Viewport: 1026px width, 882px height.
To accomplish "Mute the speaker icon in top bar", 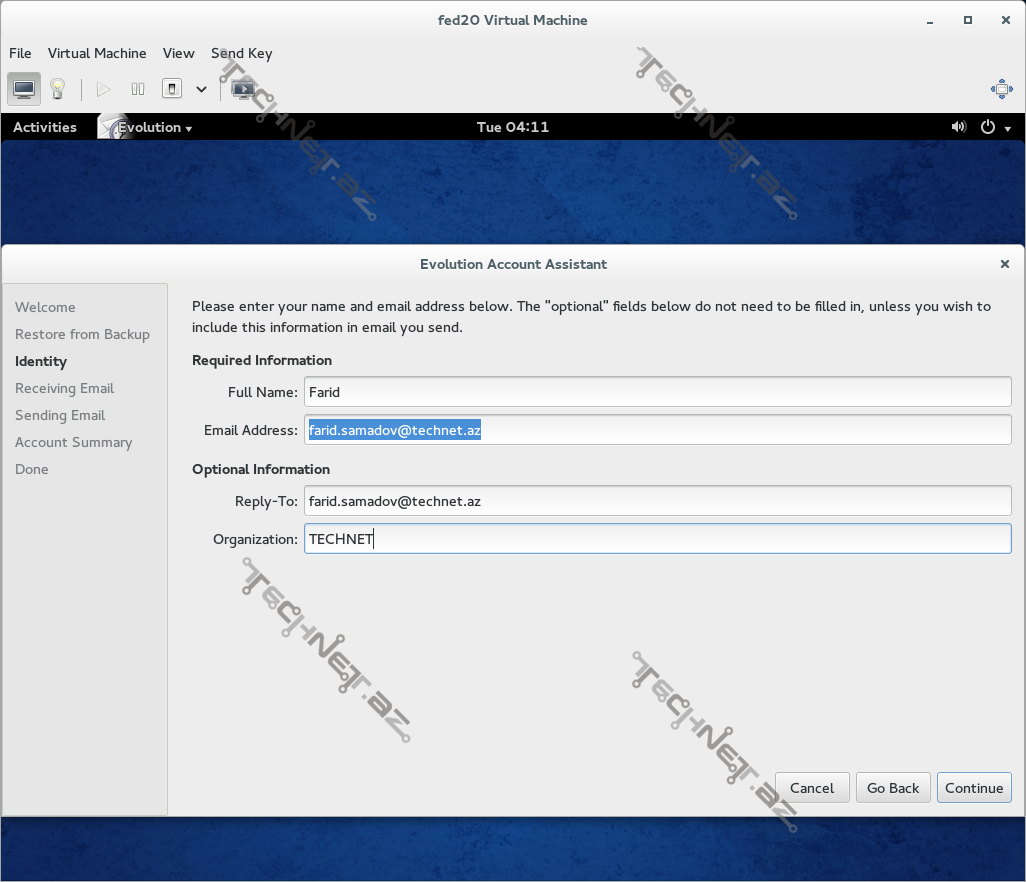I will pyautogui.click(x=958, y=127).
